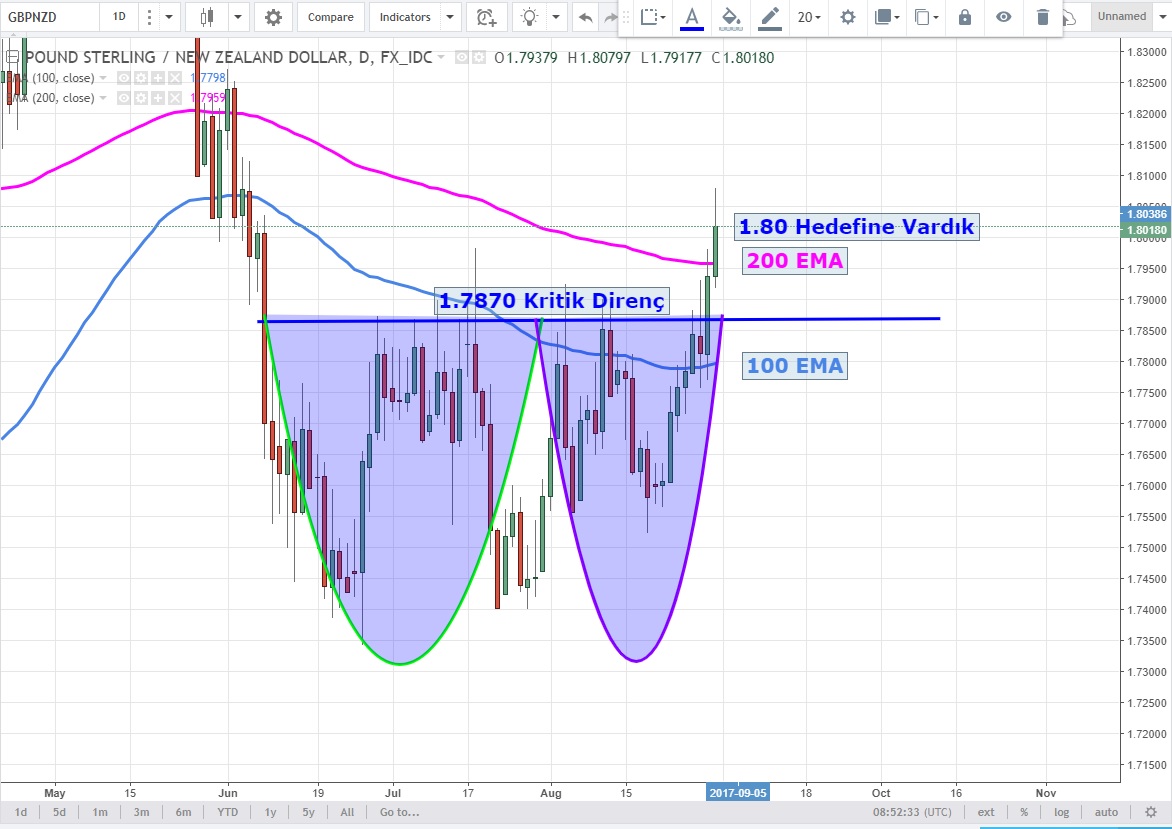Viewport: 1172px width, 829px height.
Task: Click the candlestick chart style icon
Action: (207, 17)
